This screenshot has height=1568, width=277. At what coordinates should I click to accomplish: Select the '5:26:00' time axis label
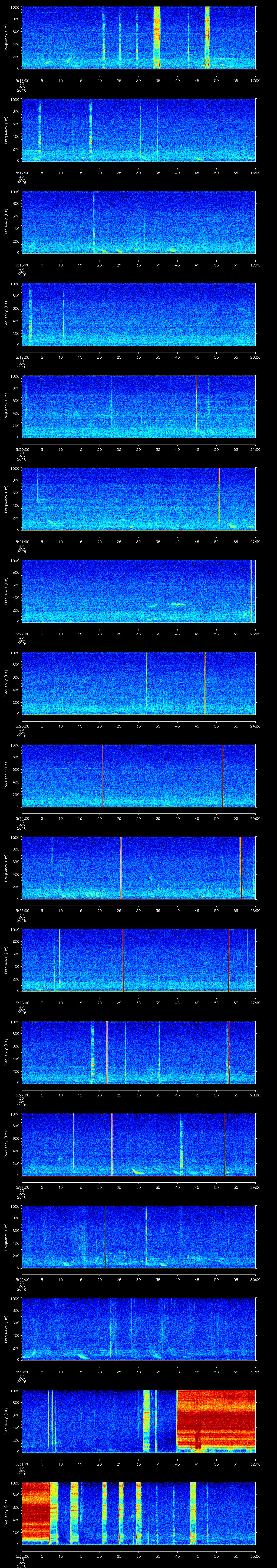point(22,1003)
